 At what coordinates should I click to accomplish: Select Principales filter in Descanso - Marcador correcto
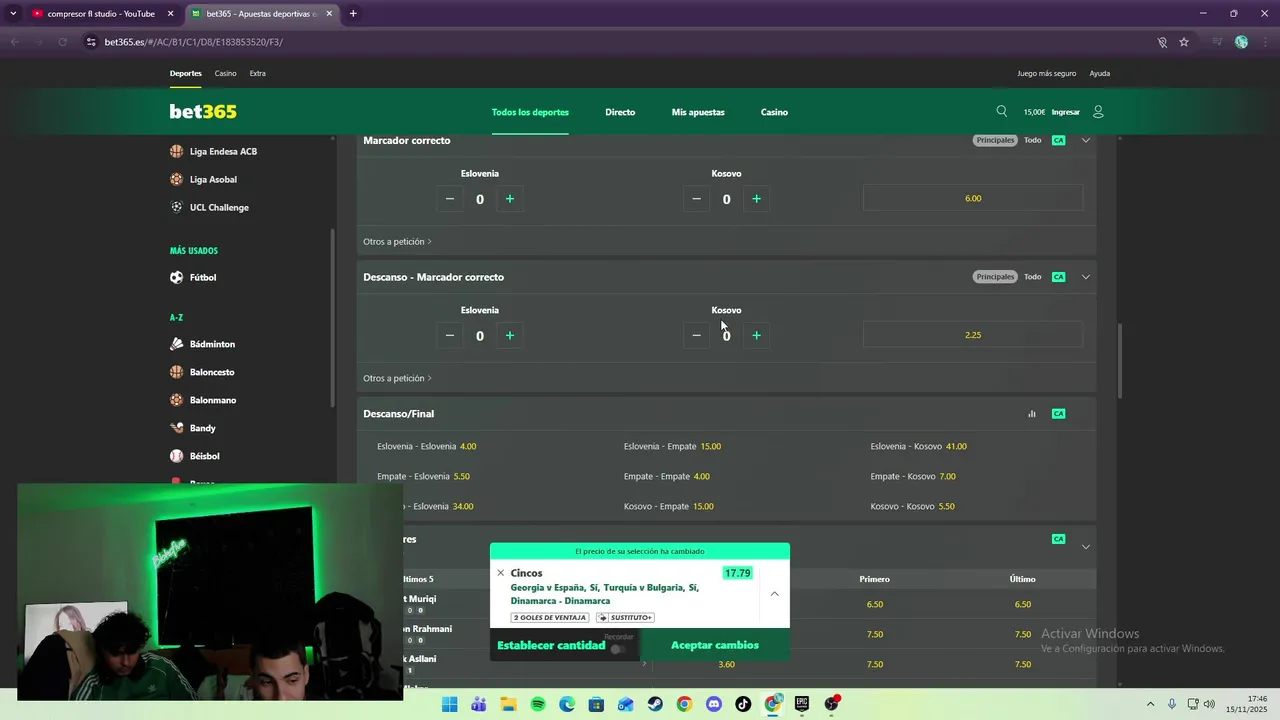(995, 277)
